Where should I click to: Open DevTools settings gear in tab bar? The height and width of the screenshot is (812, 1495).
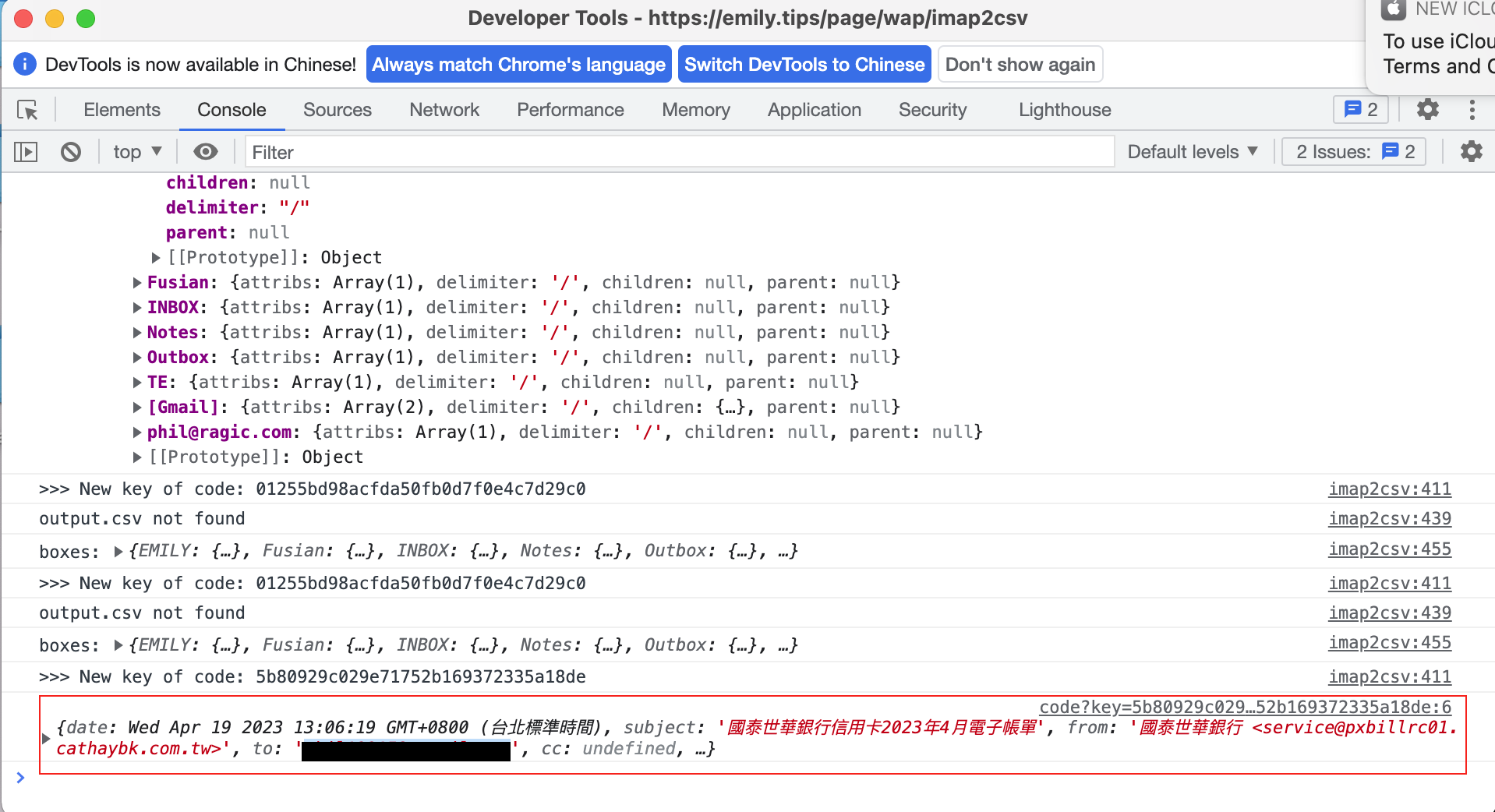coord(1427,110)
